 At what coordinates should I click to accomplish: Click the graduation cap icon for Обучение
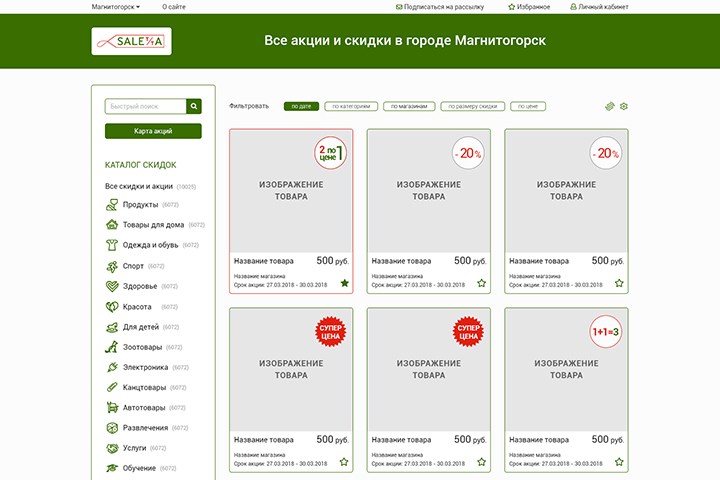(x=112, y=468)
